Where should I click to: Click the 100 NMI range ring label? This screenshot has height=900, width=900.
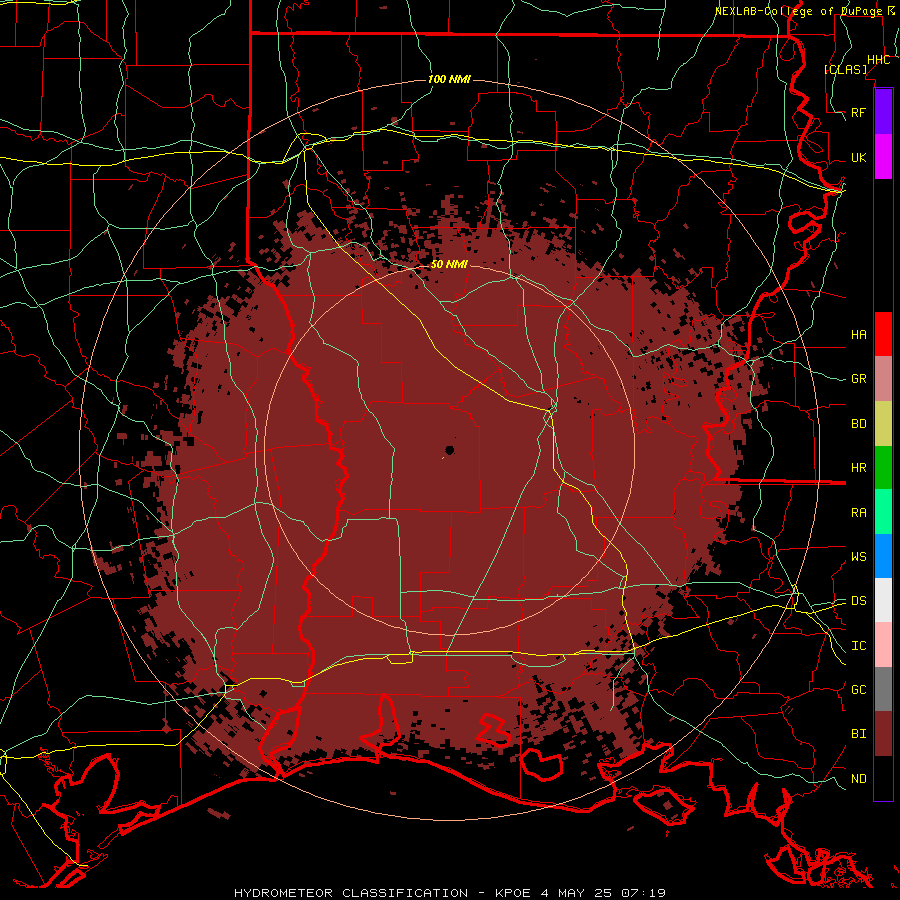(449, 79)
